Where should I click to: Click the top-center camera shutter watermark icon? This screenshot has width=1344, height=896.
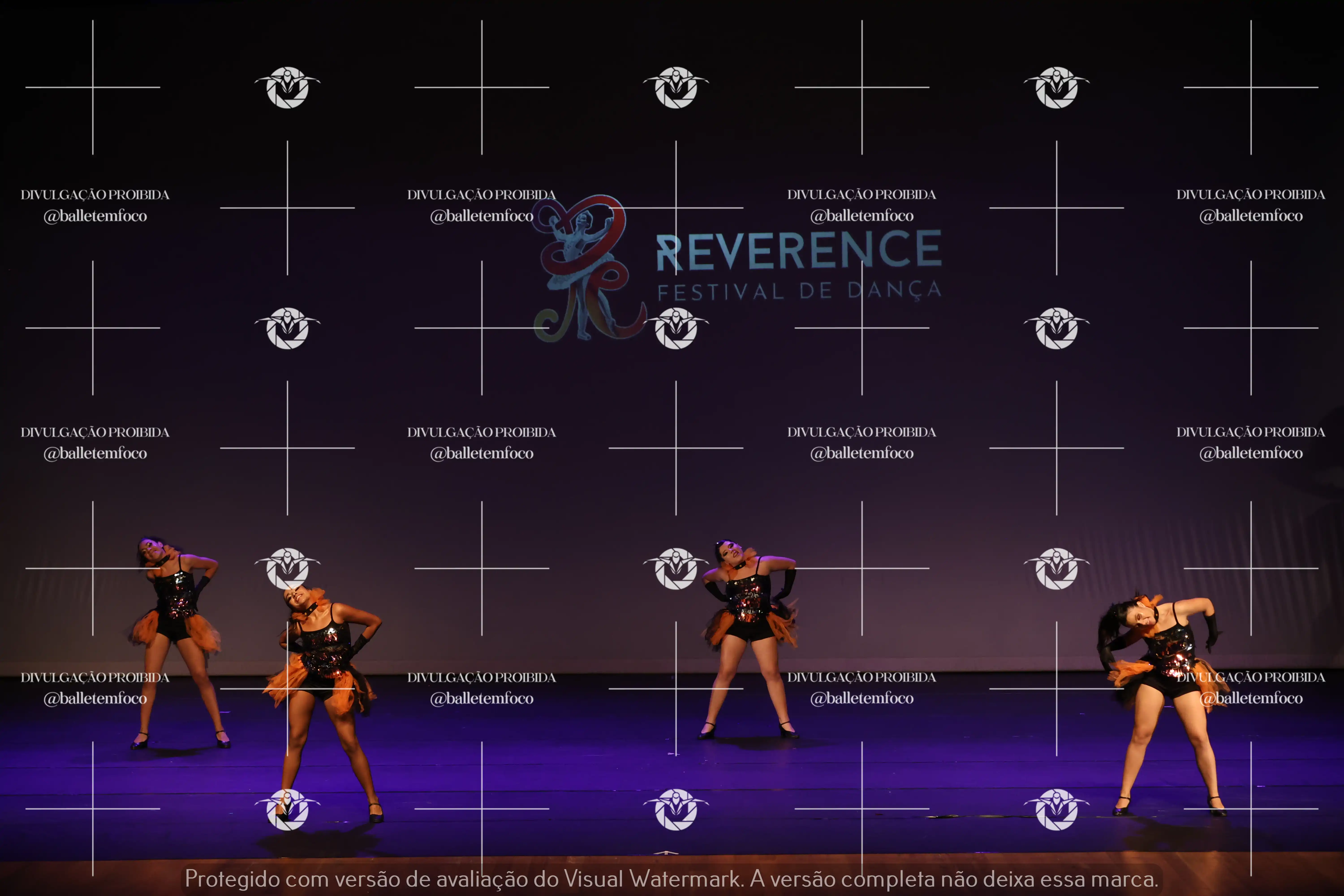click(676, 87)
